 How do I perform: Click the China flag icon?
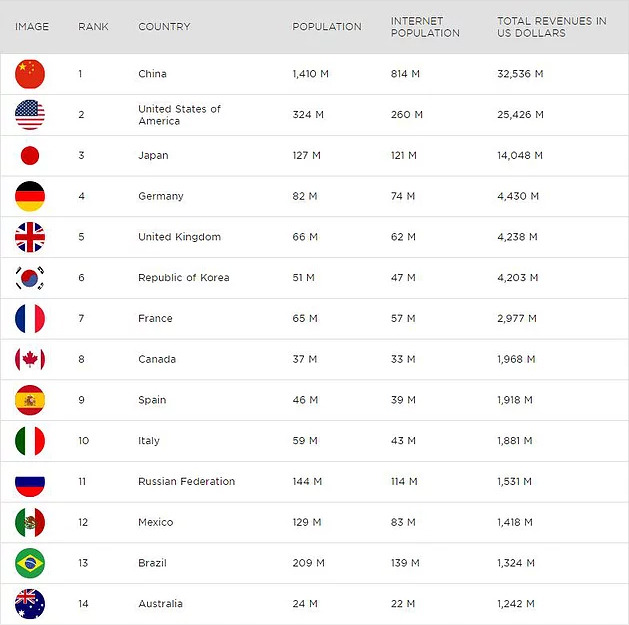pos(30,74)
